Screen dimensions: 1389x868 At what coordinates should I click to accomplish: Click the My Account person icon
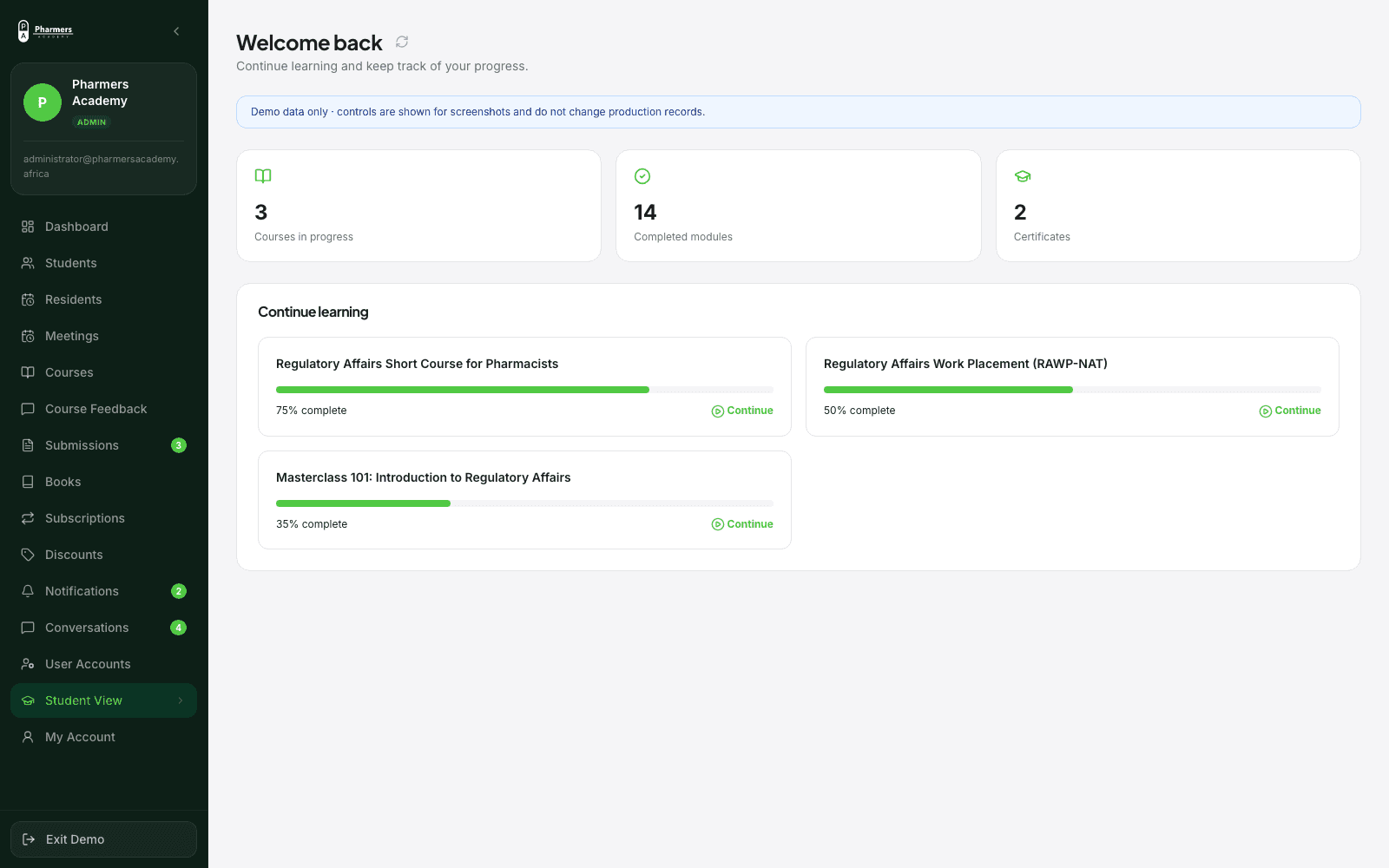click(28, 737)
